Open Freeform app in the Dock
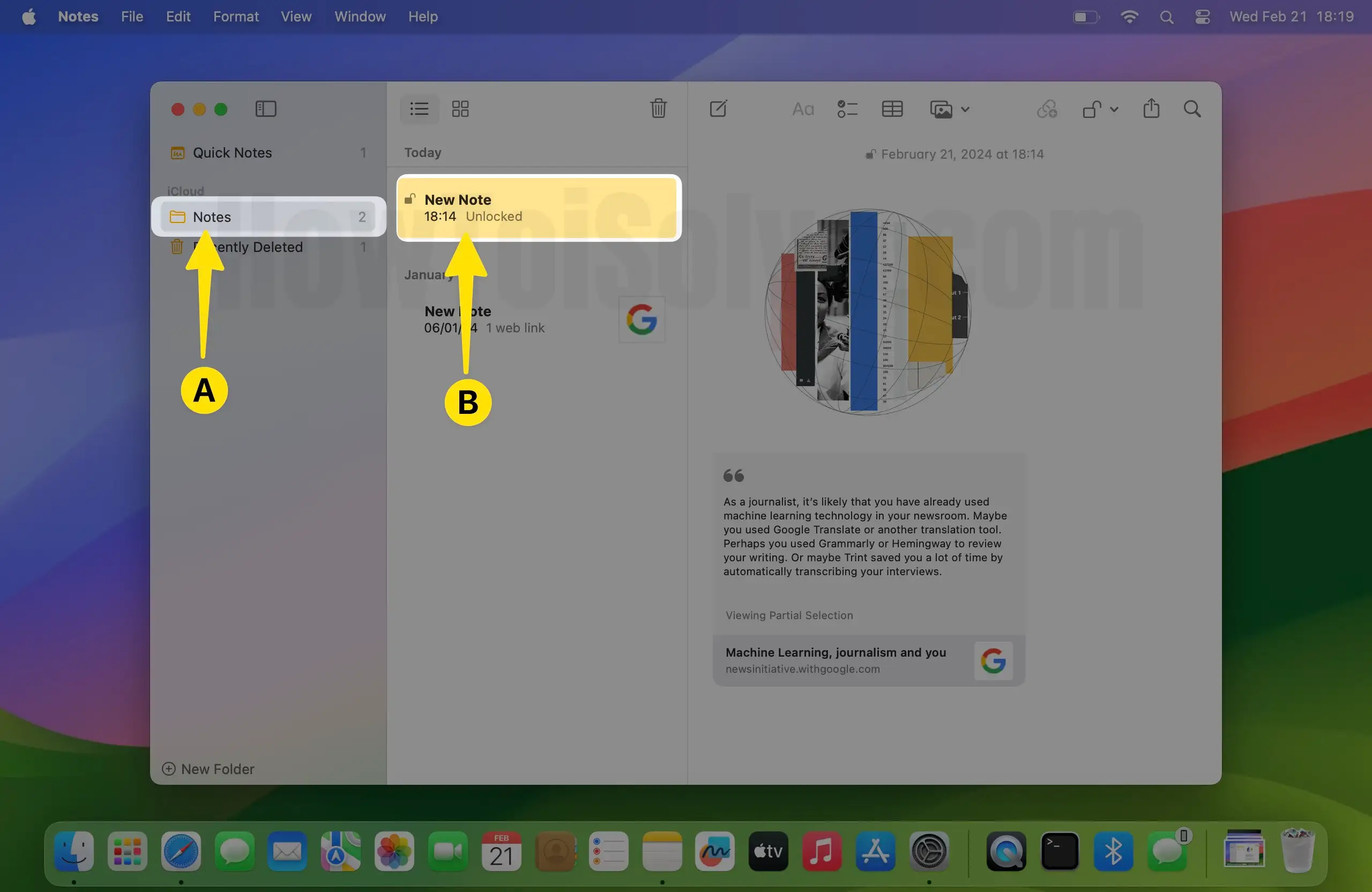1372x892 pixels. coord(715,851)
